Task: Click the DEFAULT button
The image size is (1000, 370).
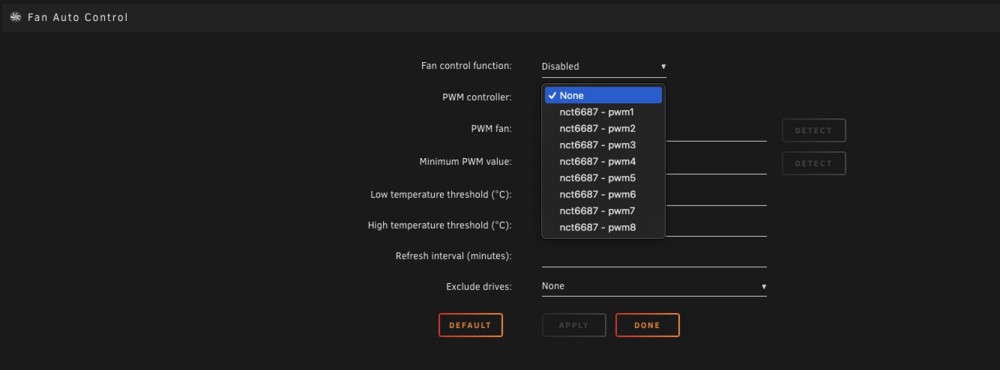Action: [471, 325]
